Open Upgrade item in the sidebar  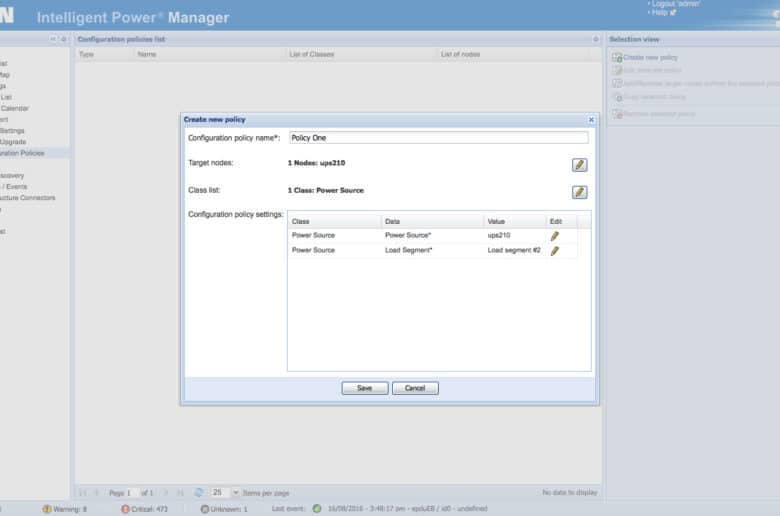click(x=13, y=142)
